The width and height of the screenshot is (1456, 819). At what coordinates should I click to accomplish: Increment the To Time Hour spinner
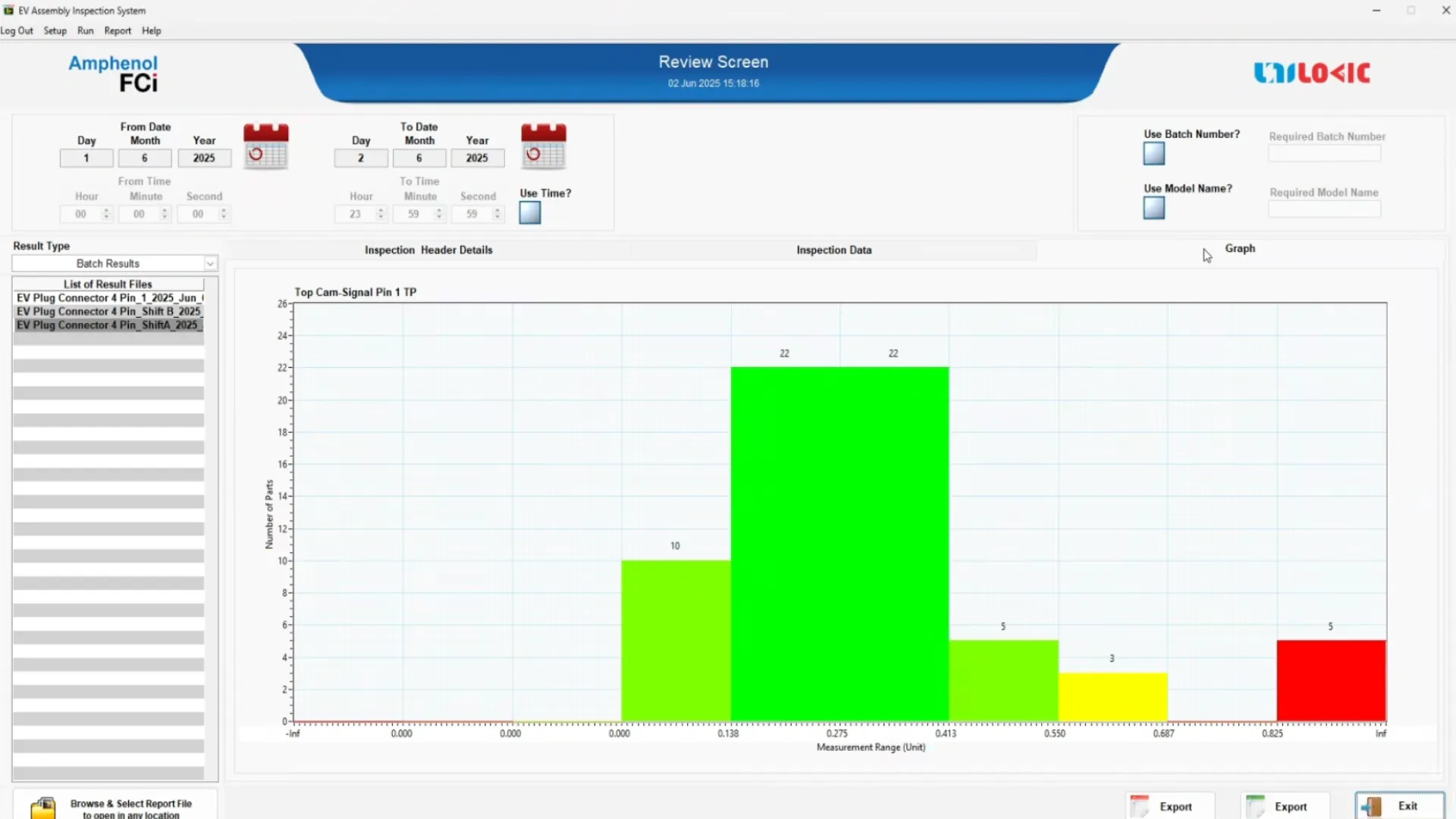click(381, 210)
